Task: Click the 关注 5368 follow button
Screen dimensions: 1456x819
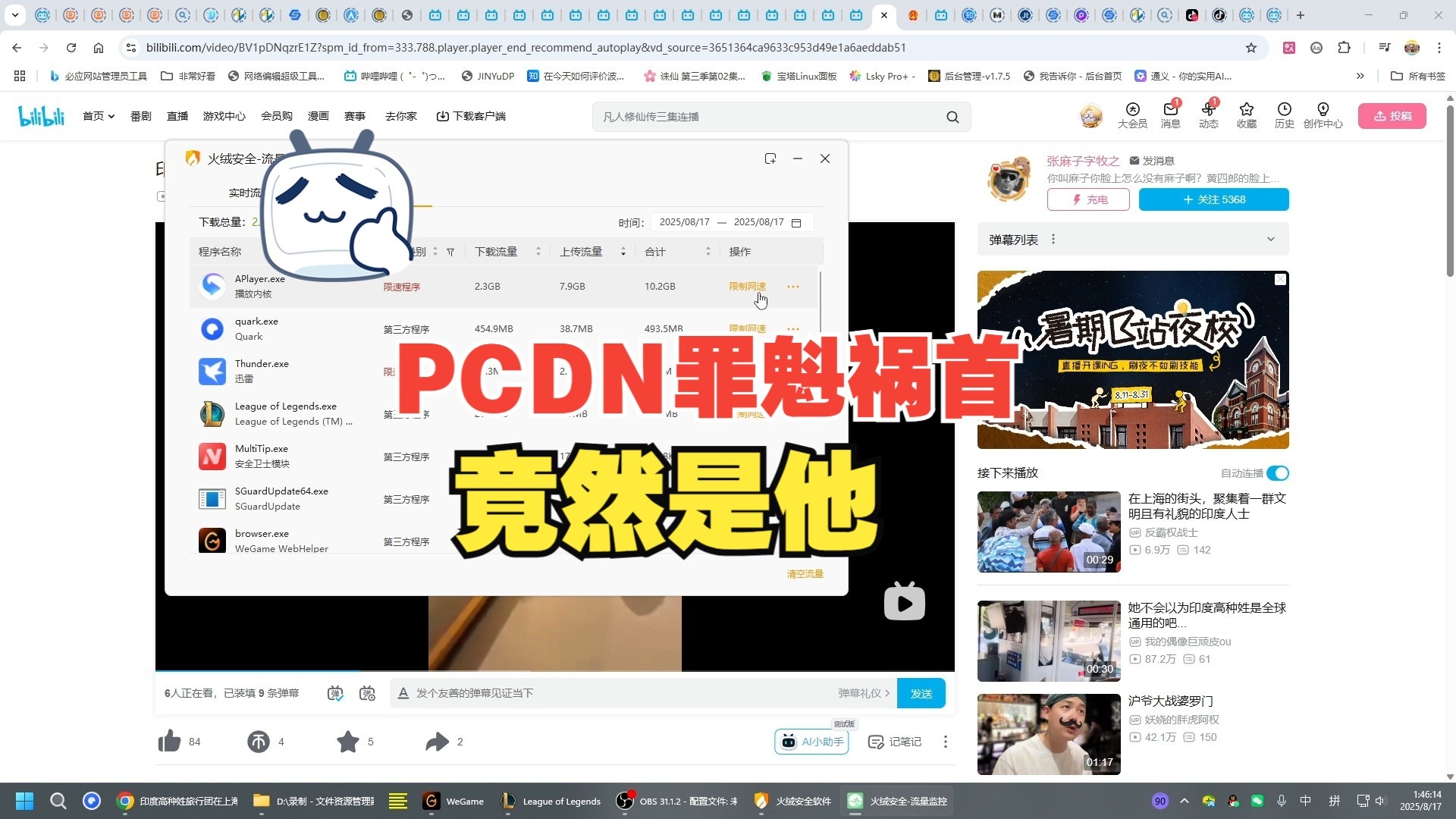Action: 1213,199
